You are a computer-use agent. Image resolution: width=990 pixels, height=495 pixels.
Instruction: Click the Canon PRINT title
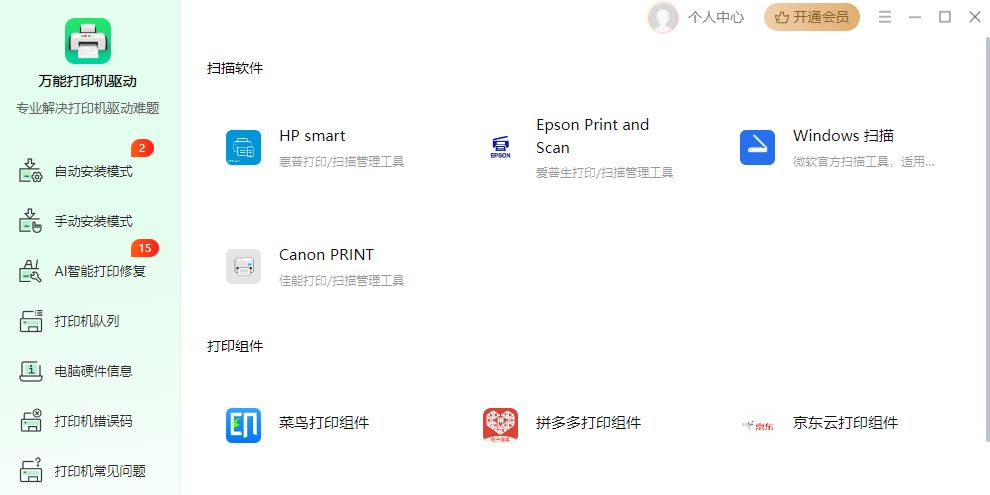[326, 254]
